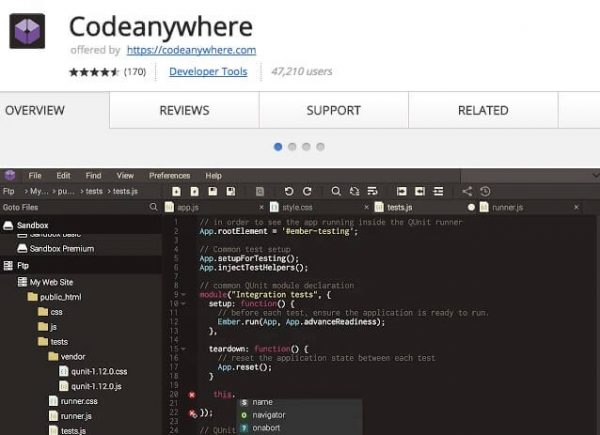This screenshot has width=600, height=435.
Task: Click the star rating with 170 reviews
Action: click(x=108, y=72)
